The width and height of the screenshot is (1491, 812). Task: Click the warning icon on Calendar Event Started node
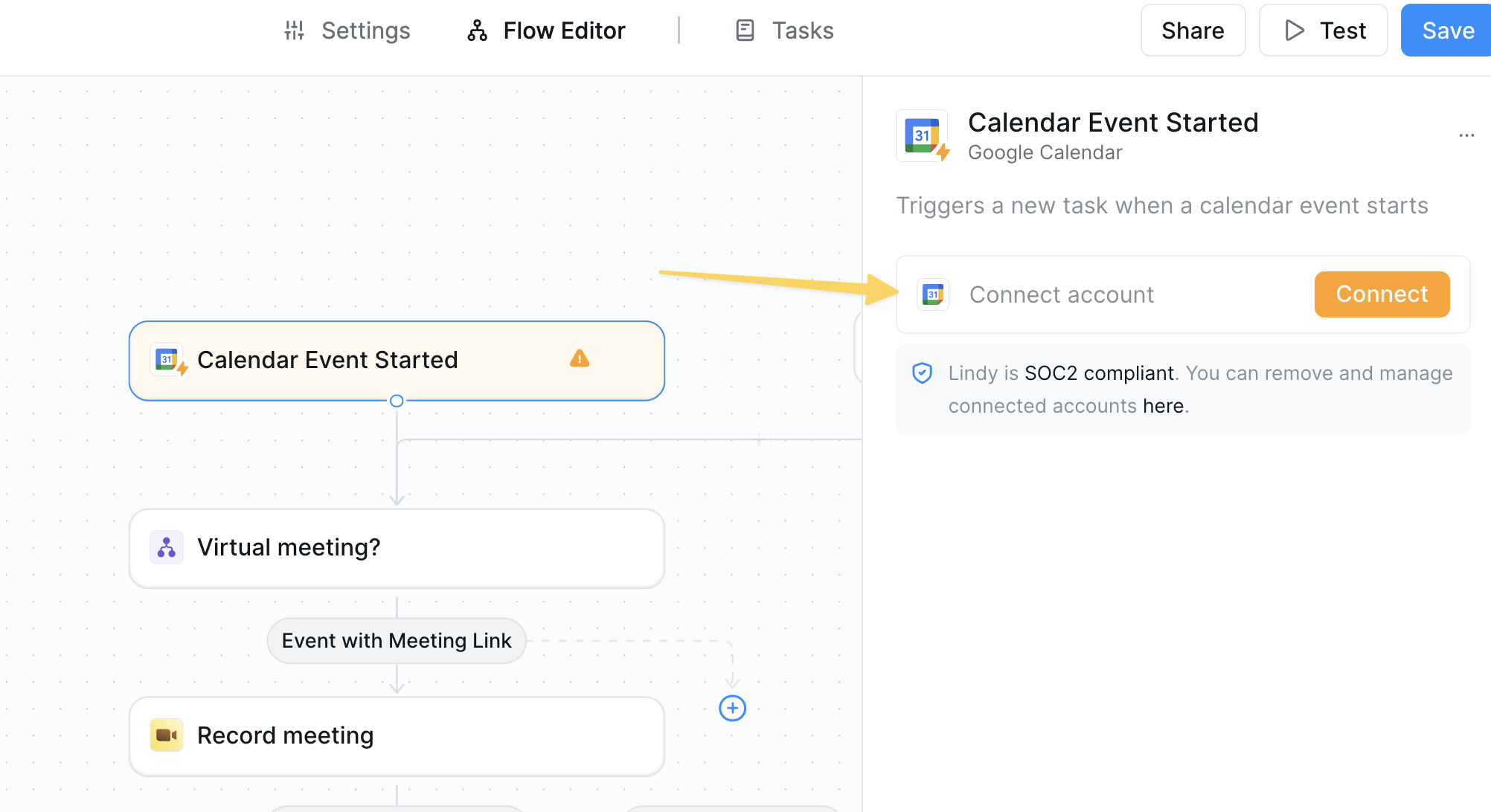(x=580, y=359)
